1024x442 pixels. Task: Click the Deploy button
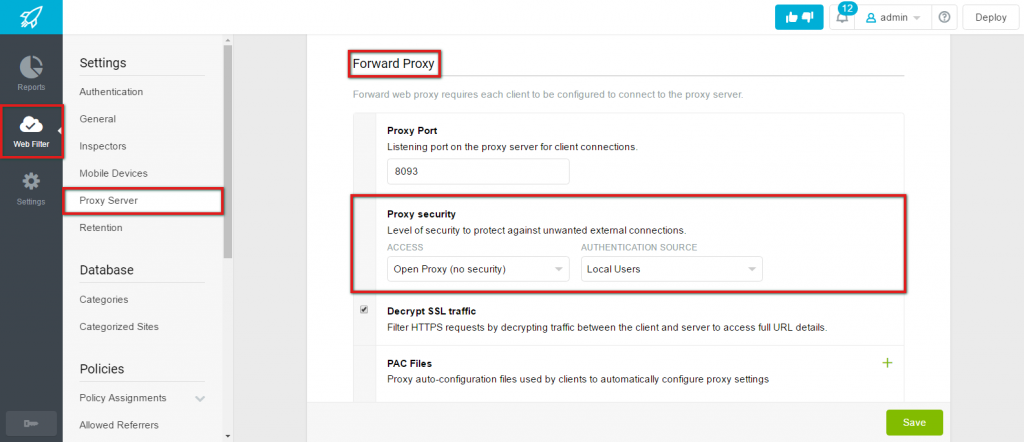pyautogui.click(x=991, y=18)
